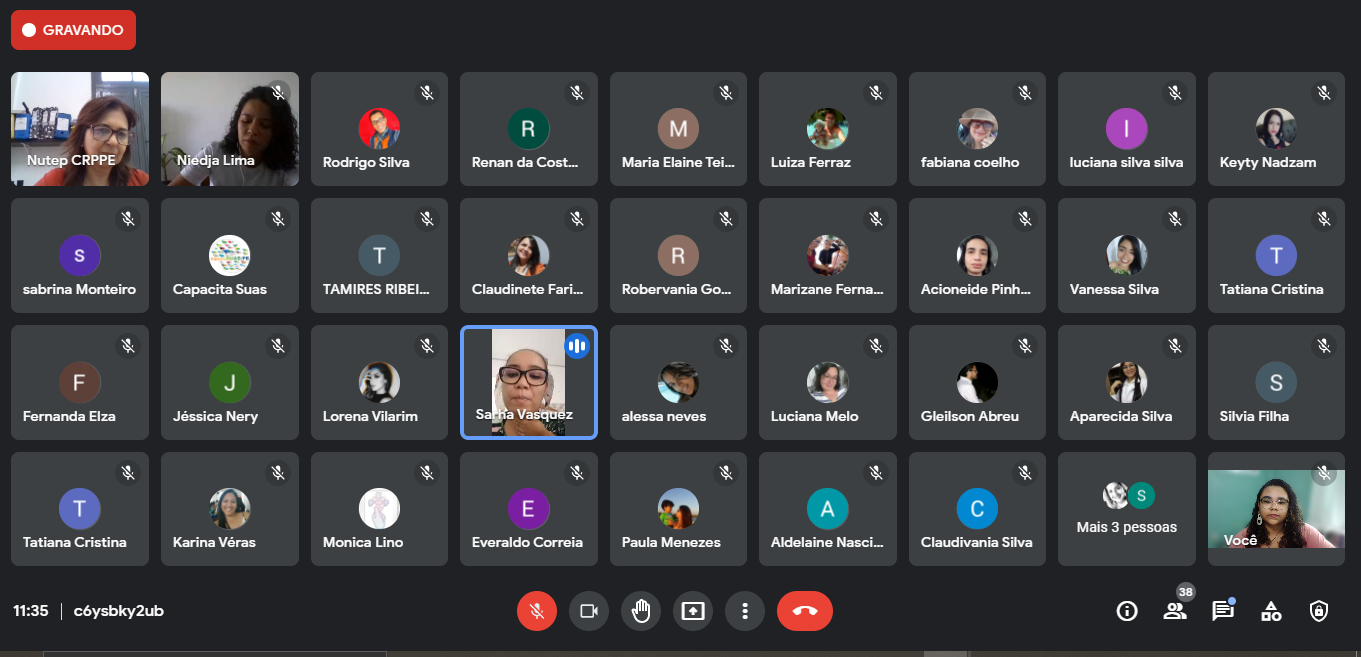1361x657 pixels.
Task: Open host controls lock icon
Action: 1319,611
